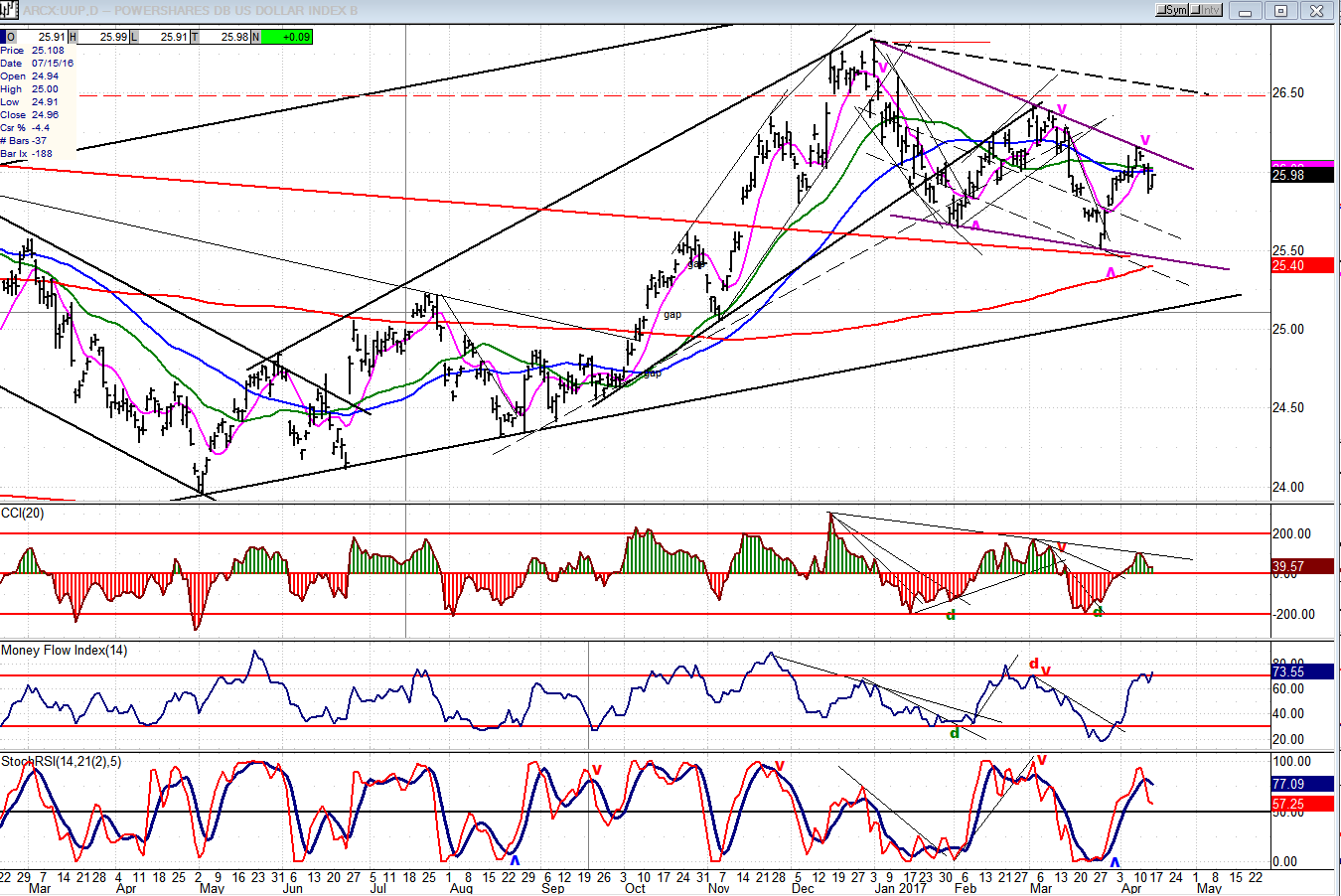Screen dimensions: 1341x896
Task: Click the Open price field showing 25.91
Action: [x=35, y=37]
